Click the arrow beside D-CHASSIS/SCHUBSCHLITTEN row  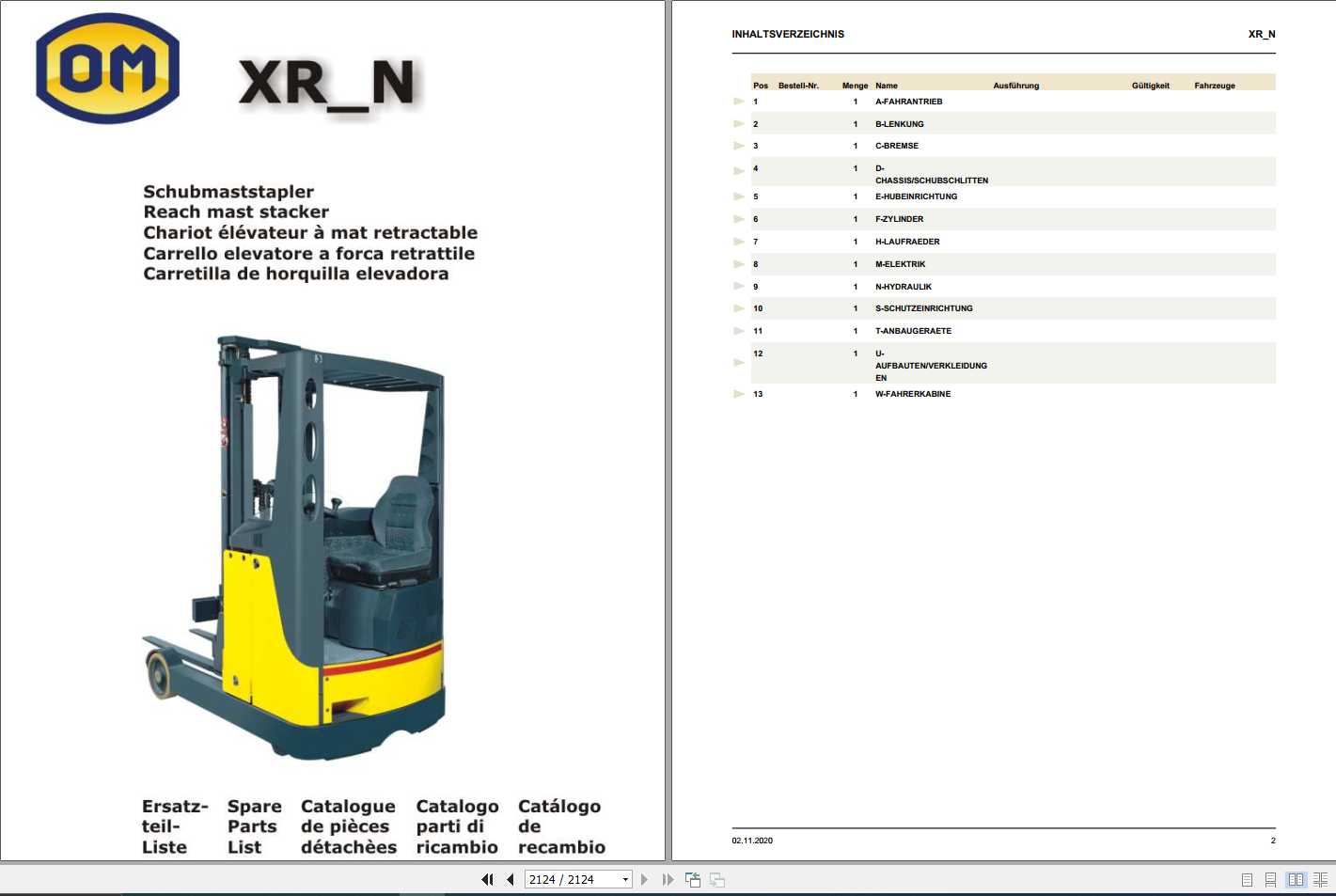coord(739,171)
